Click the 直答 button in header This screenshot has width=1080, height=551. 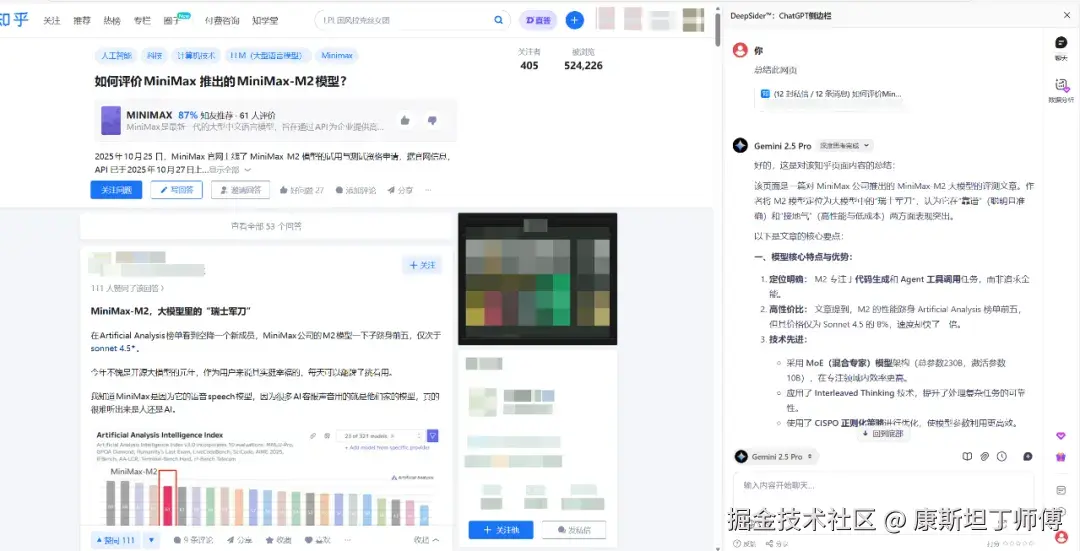click(538, 20)
